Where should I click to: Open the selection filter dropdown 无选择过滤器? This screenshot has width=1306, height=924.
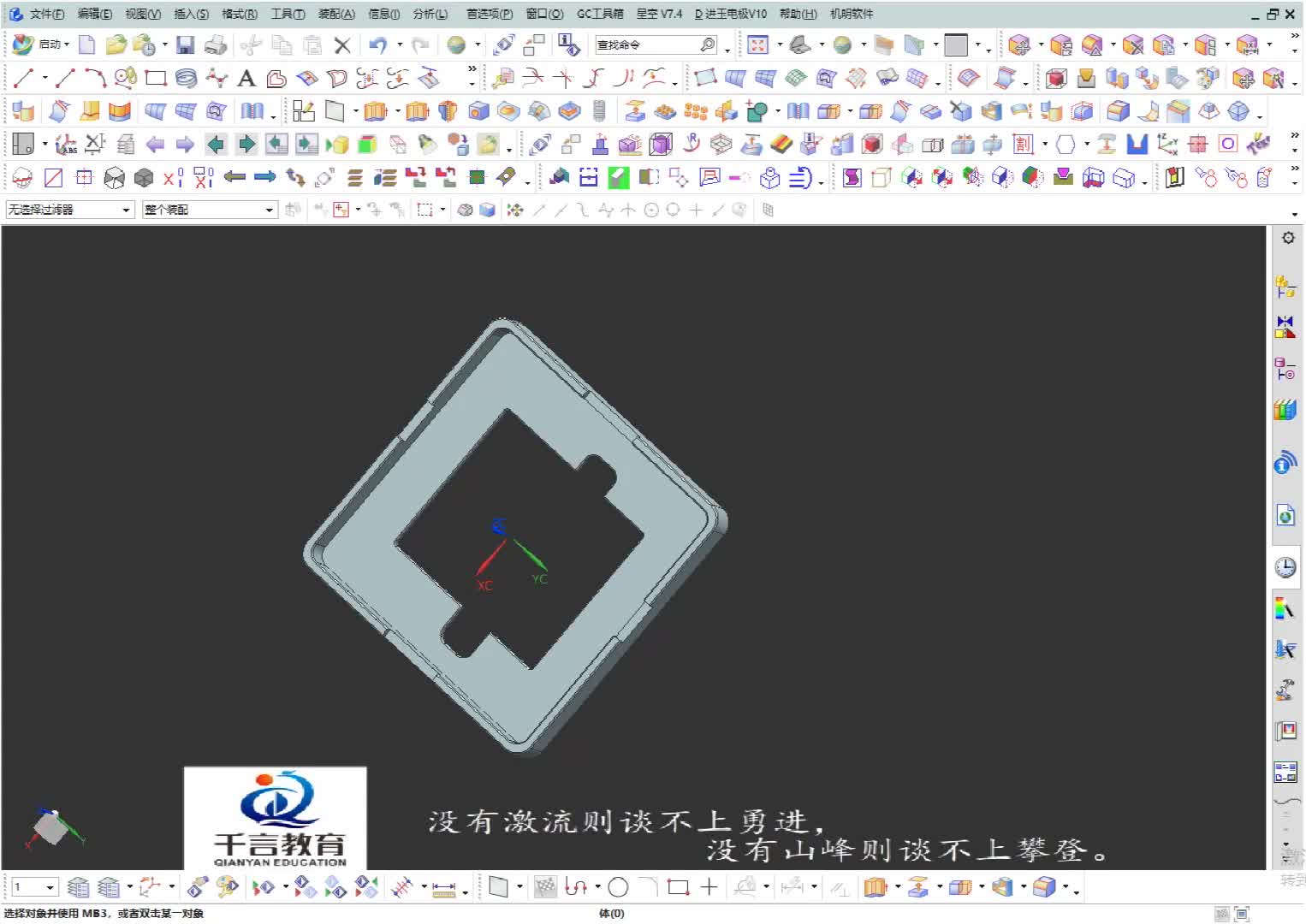click(x=70, y=210)
